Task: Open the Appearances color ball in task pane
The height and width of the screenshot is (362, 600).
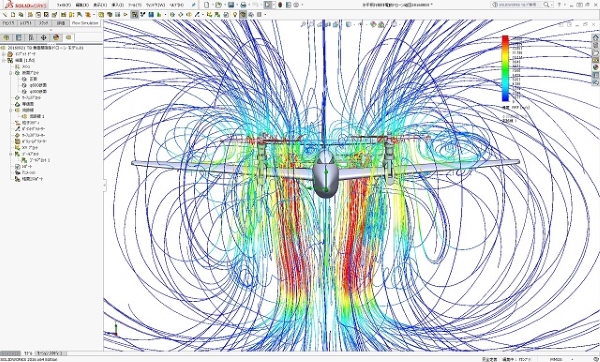Action: coord(595,67)
